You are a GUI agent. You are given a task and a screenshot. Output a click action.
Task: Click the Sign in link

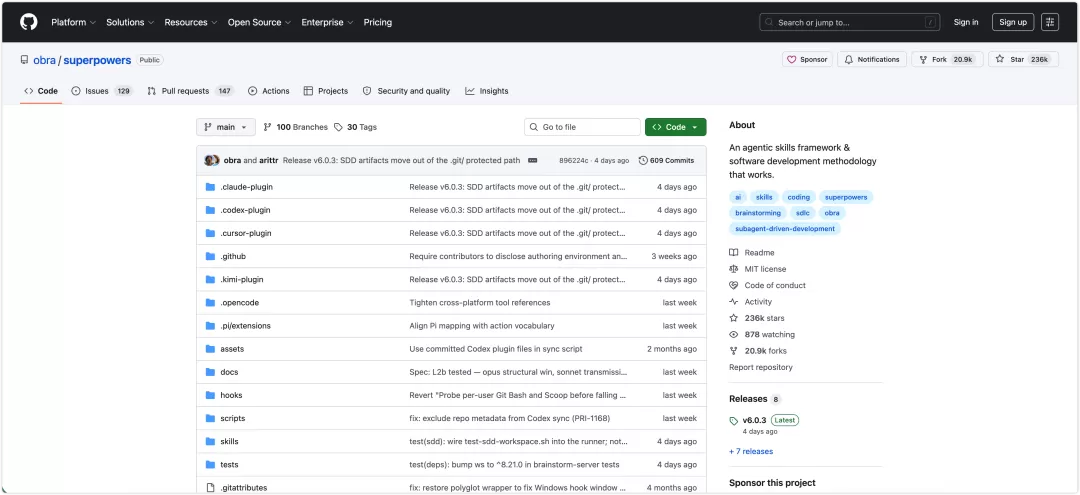(966, 22)
